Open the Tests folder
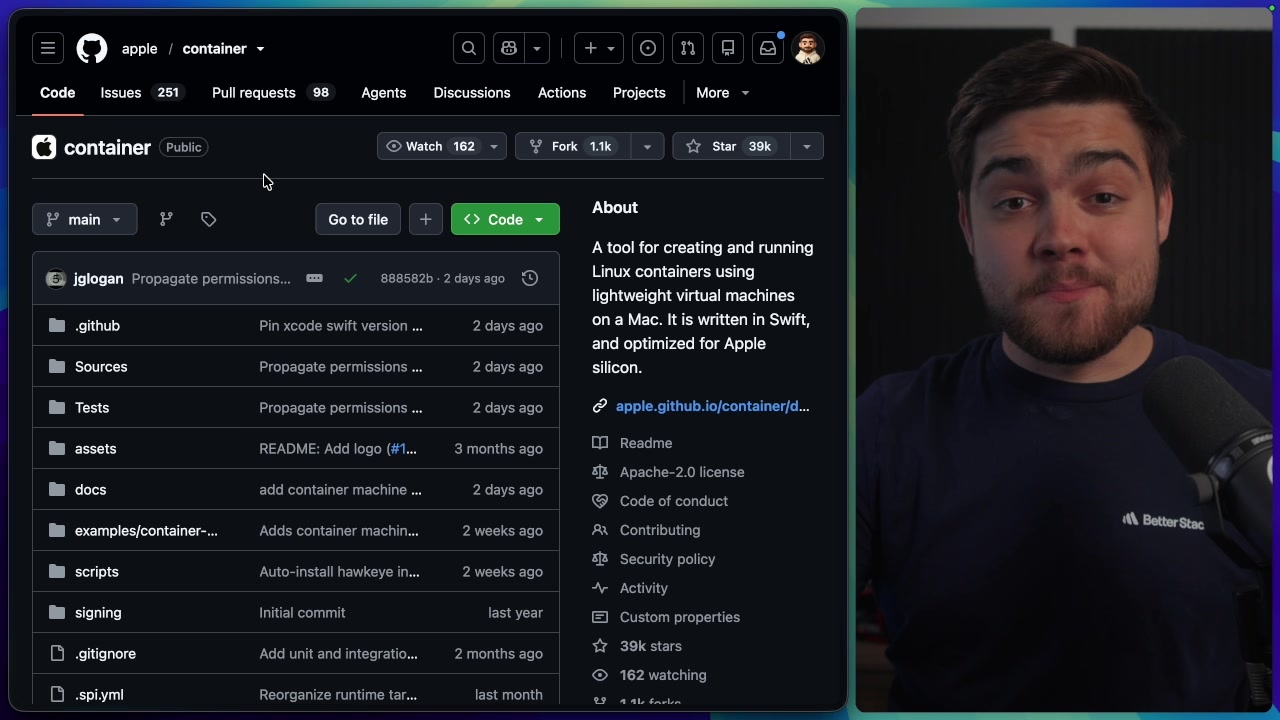This screenshot has height=720, width=1280. click(92, 408)
